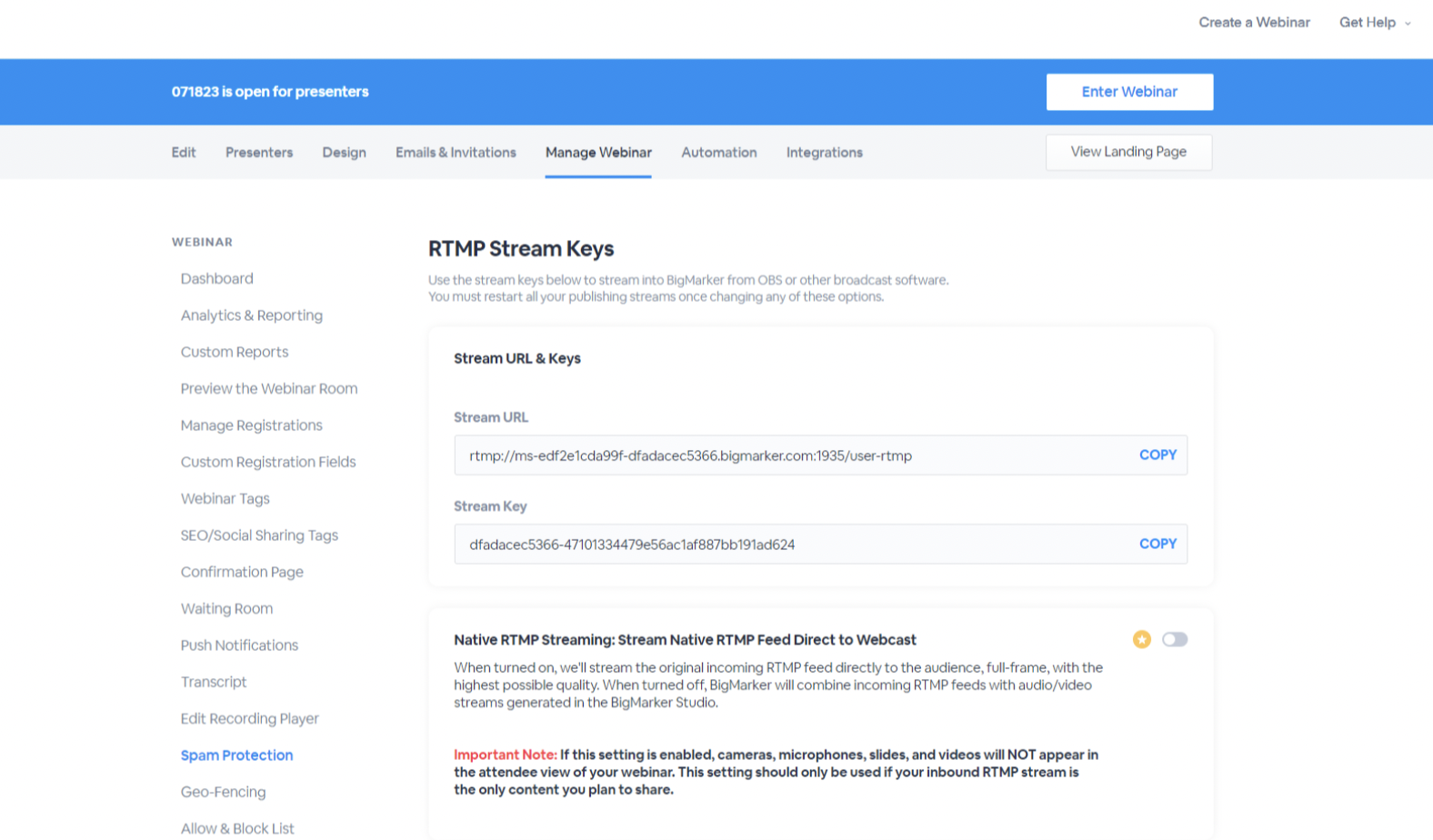Open the Presenters tab
This screenshot has width=1433, height=840.
pos(259,153)
